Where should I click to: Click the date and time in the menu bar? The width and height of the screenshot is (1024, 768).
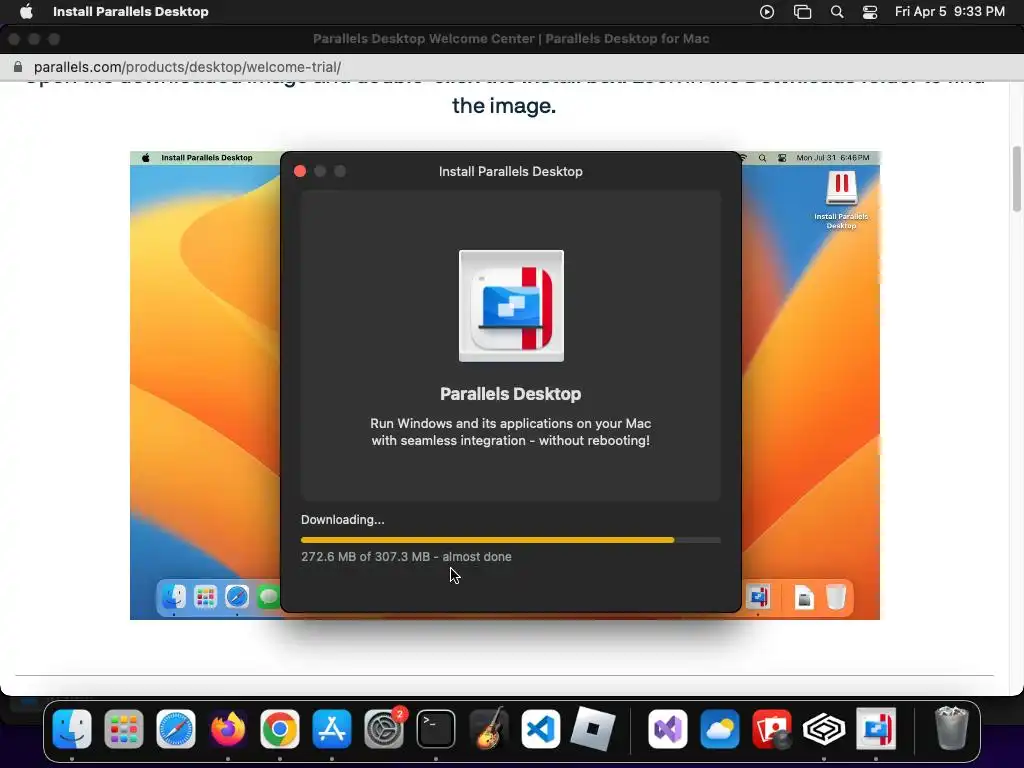[950, 12]
